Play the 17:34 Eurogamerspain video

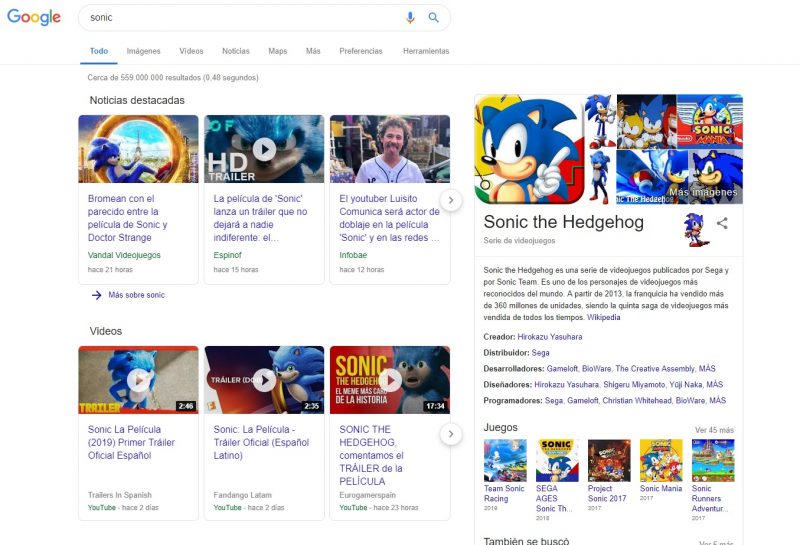tap(390, 380)
